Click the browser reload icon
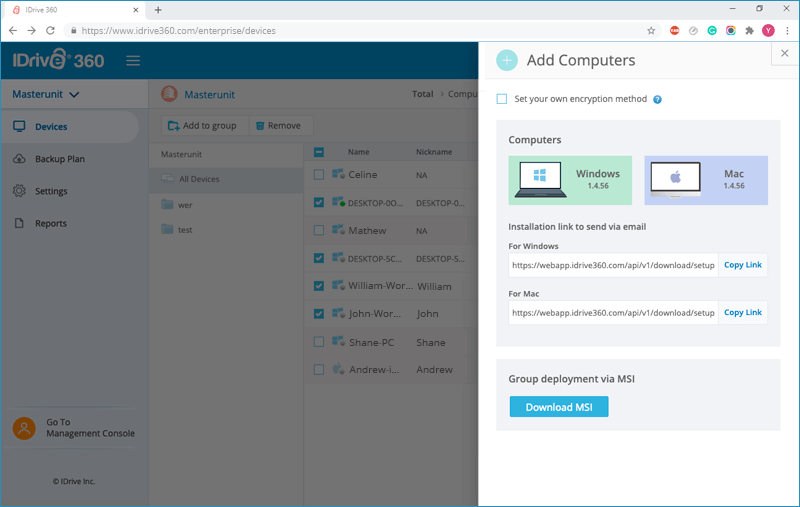The height and width of the screenshot is (507, 800). point(50,31)
